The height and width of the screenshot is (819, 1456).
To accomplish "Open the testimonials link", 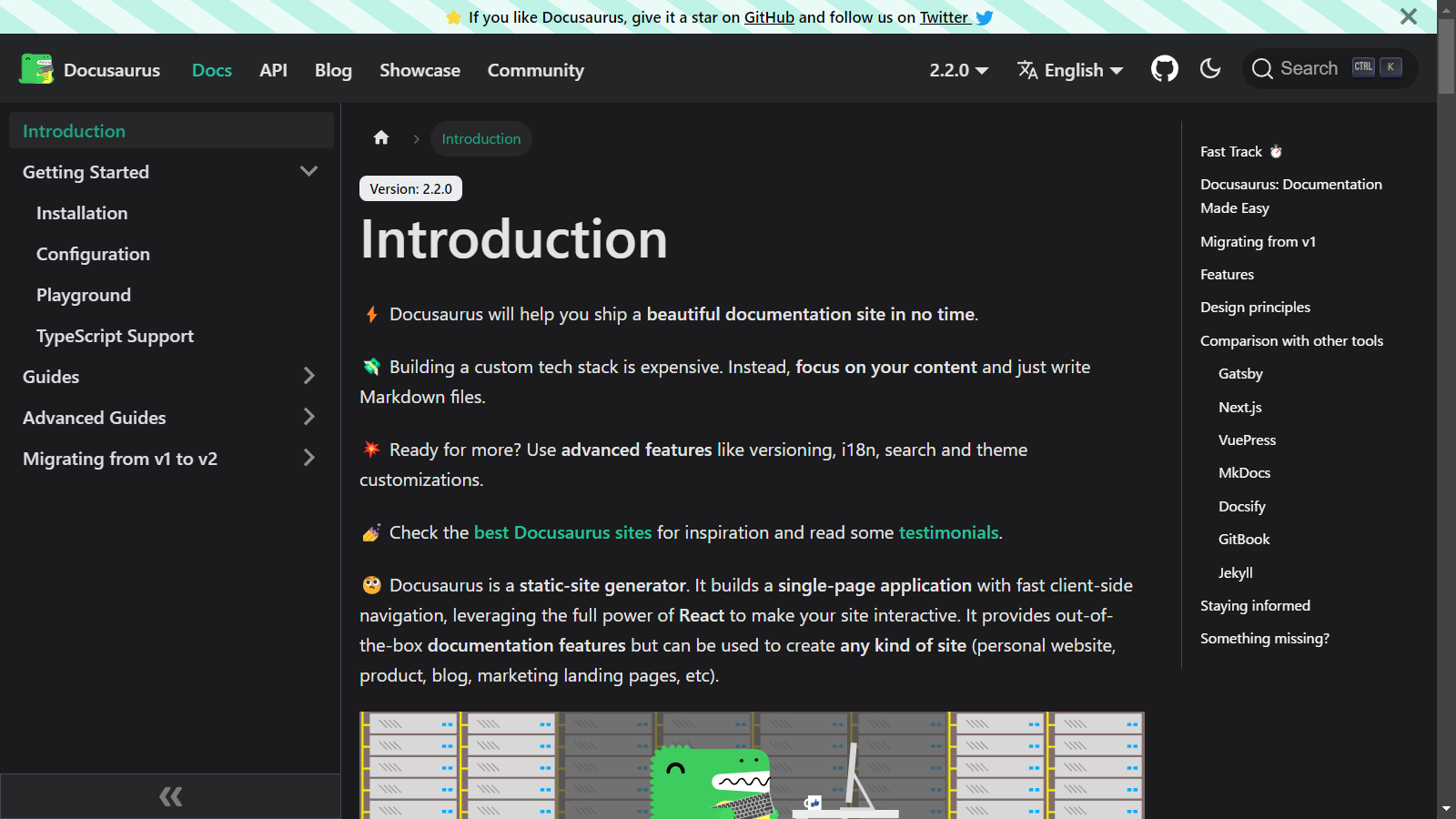I will click(948, 532).
